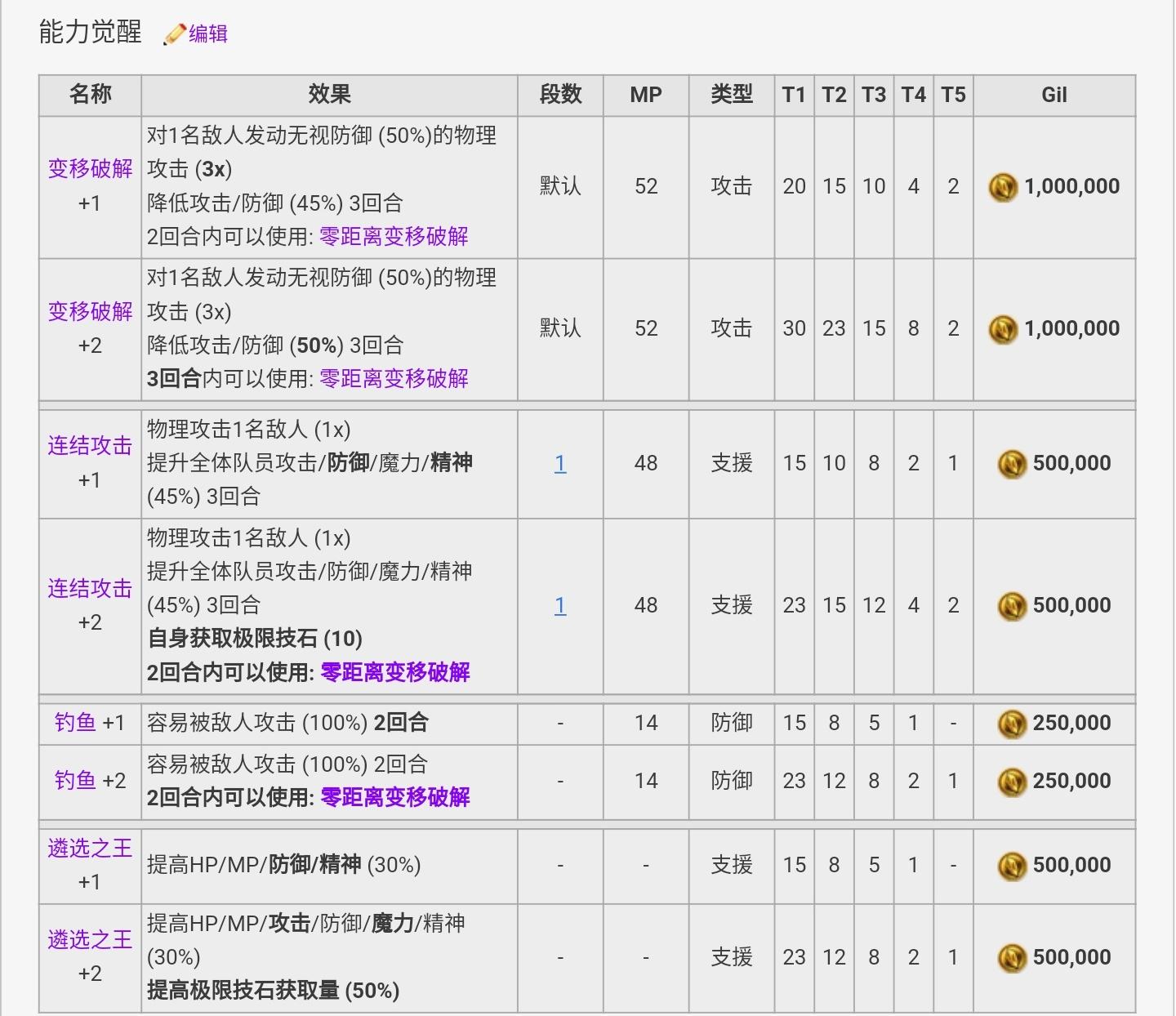Click 提高极限技石获取量 (50%) effect text
The width and height of the screenshot is (1176, 1016).
tap(274, 991)
